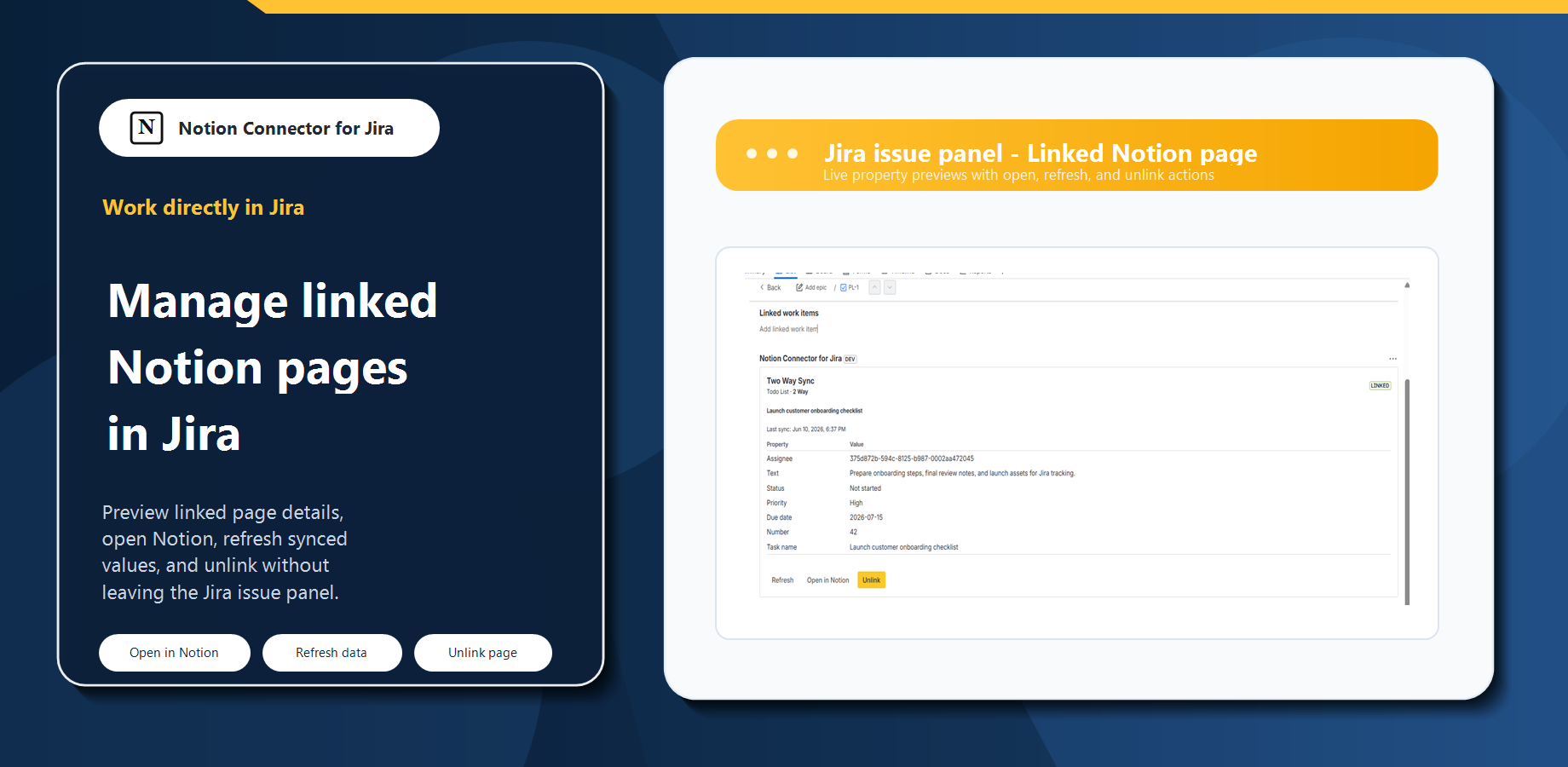Click the Back link in issue breadcrumb
Image resolution: width=1568 pixels, height=767 pixels.
click(774, 288)
